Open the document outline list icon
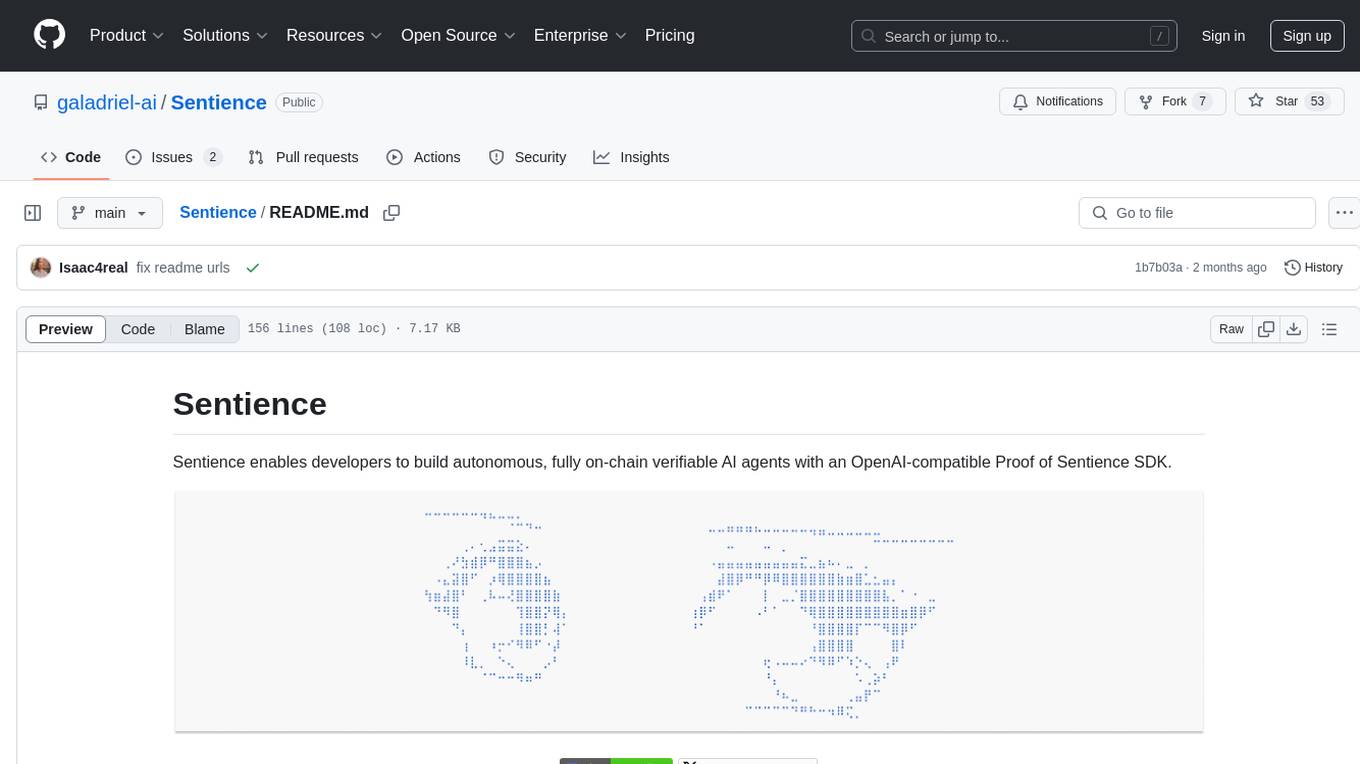1360x764 pixels. click(x=1329, y=329)
